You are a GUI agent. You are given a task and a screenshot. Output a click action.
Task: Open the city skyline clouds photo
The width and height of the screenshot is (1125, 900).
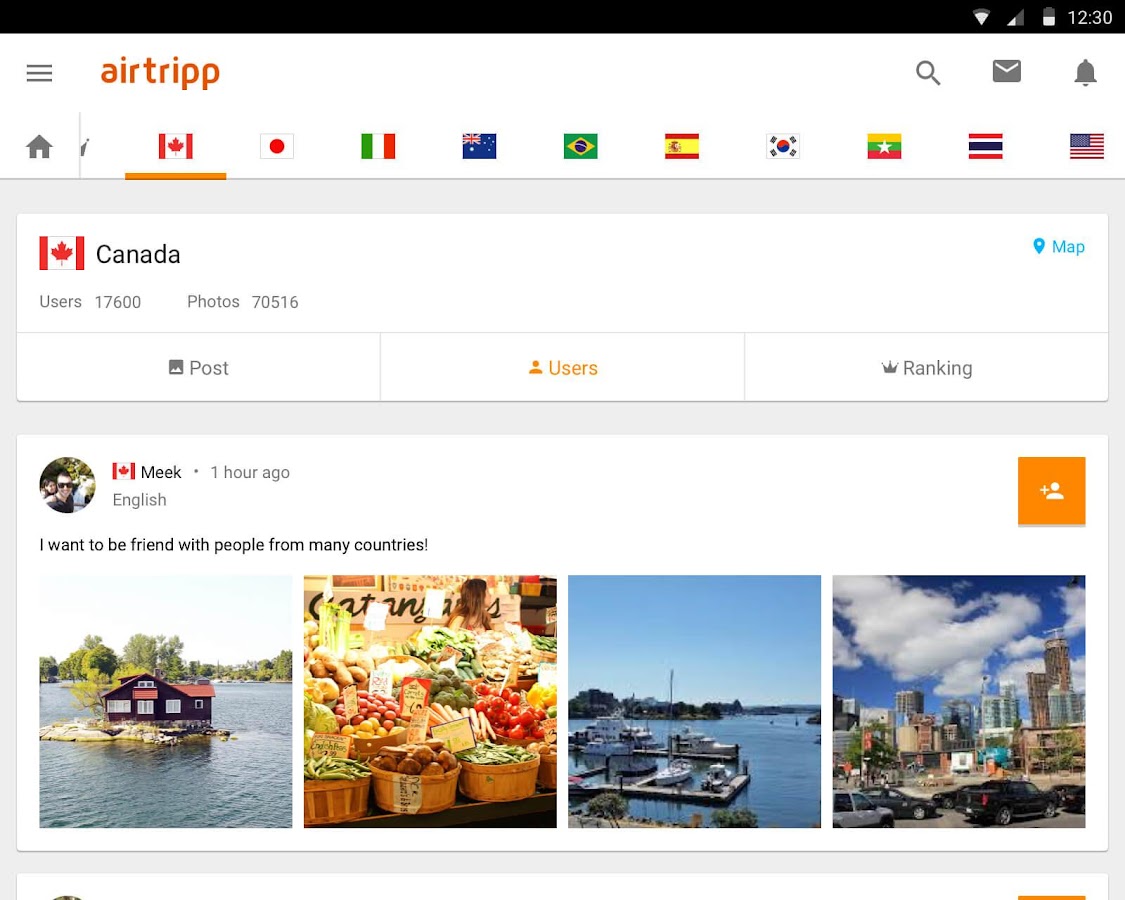pyautogui.click(x=959, y=701)
